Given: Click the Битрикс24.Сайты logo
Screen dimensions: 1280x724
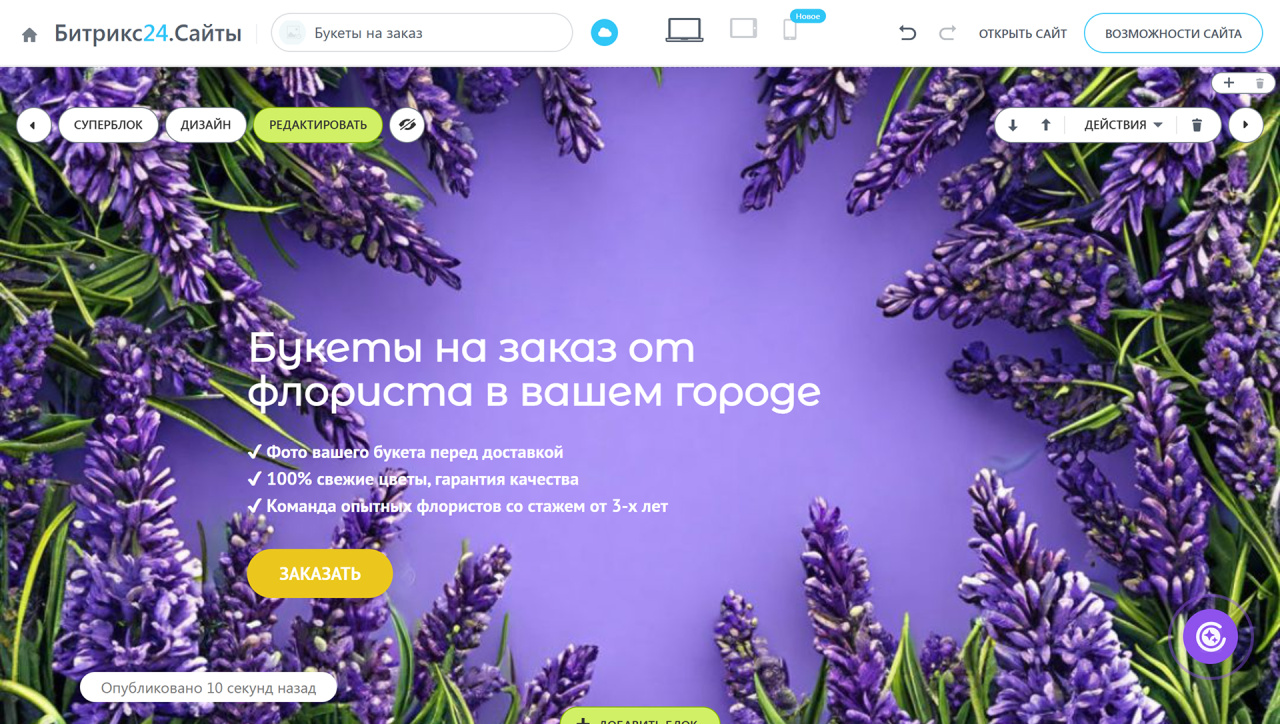Looking at the screenshot, I should (x=148, y=33).
